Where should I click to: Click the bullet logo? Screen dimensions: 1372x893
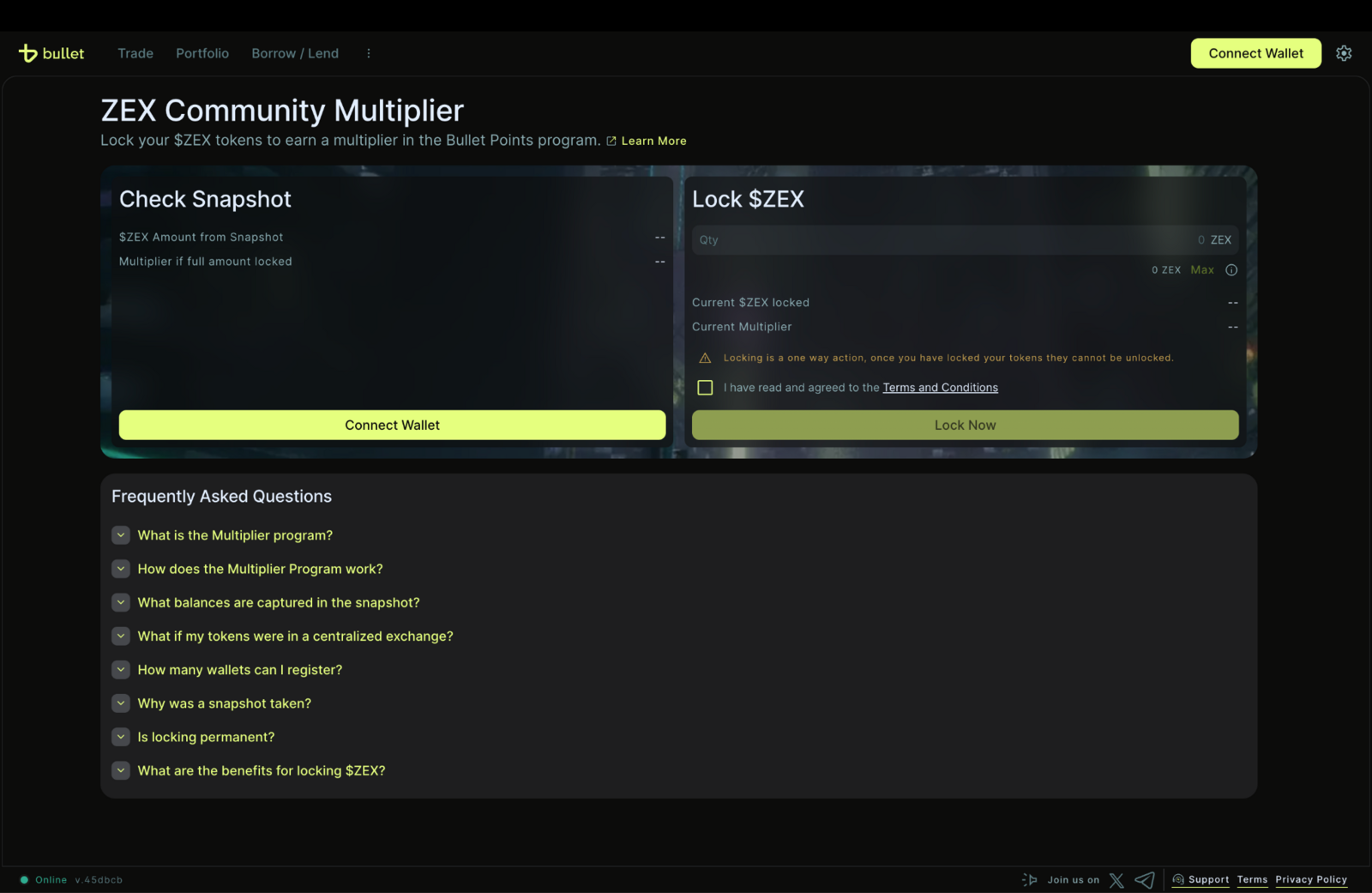[51, 53]
